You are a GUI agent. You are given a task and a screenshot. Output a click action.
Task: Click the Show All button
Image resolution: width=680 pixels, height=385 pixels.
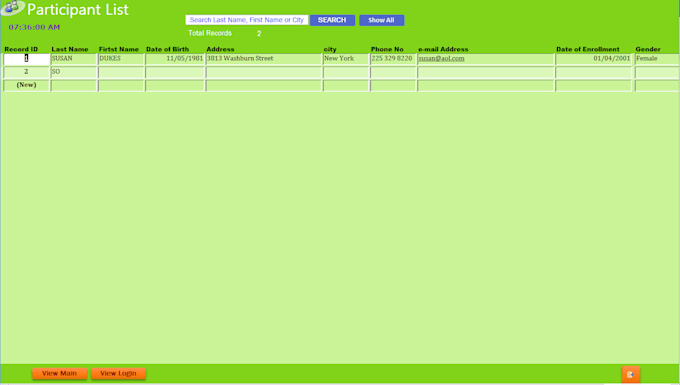click(x=382, y=20)
